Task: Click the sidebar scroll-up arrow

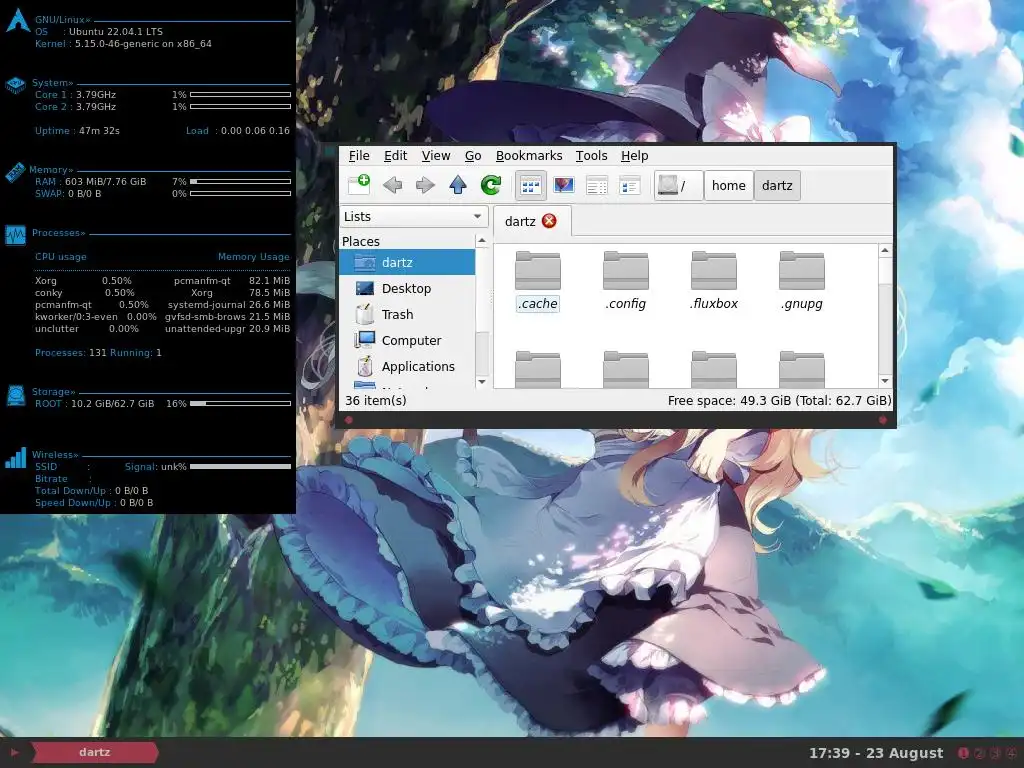Action: (x=482, y=241)
